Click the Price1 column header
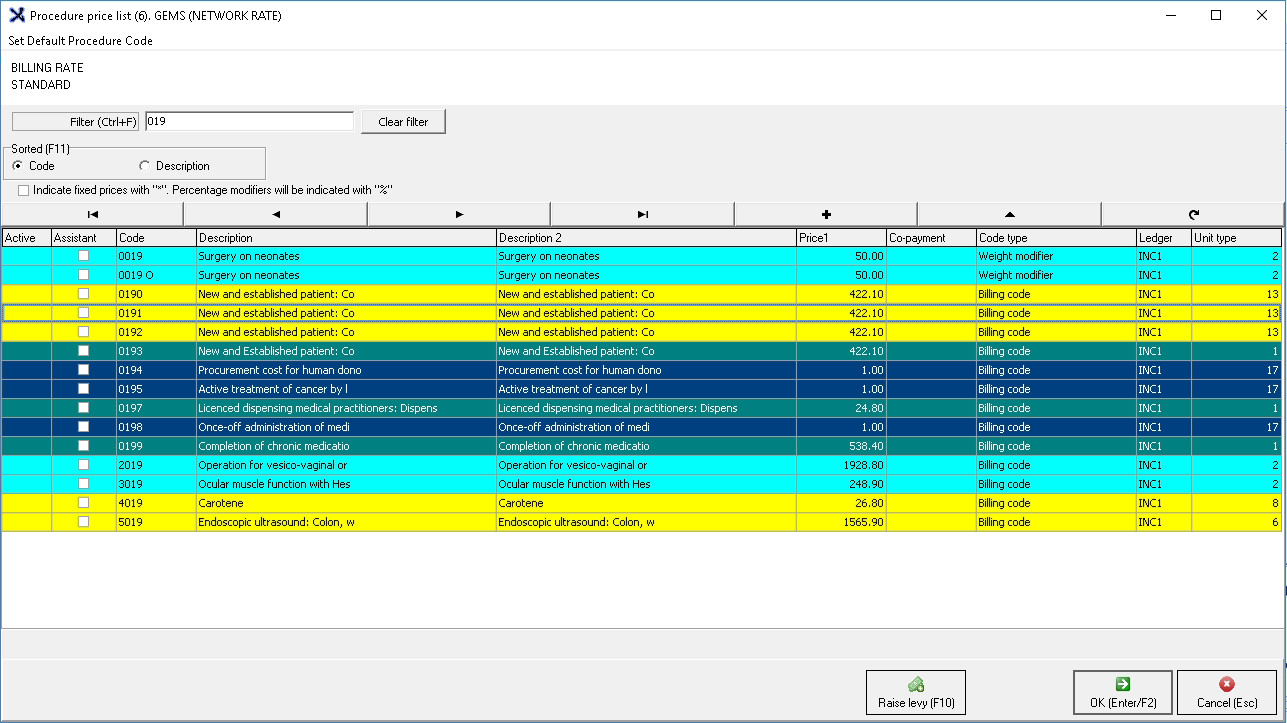The width and height of the screenshot is (1287, 723). [x=840, y=238]
